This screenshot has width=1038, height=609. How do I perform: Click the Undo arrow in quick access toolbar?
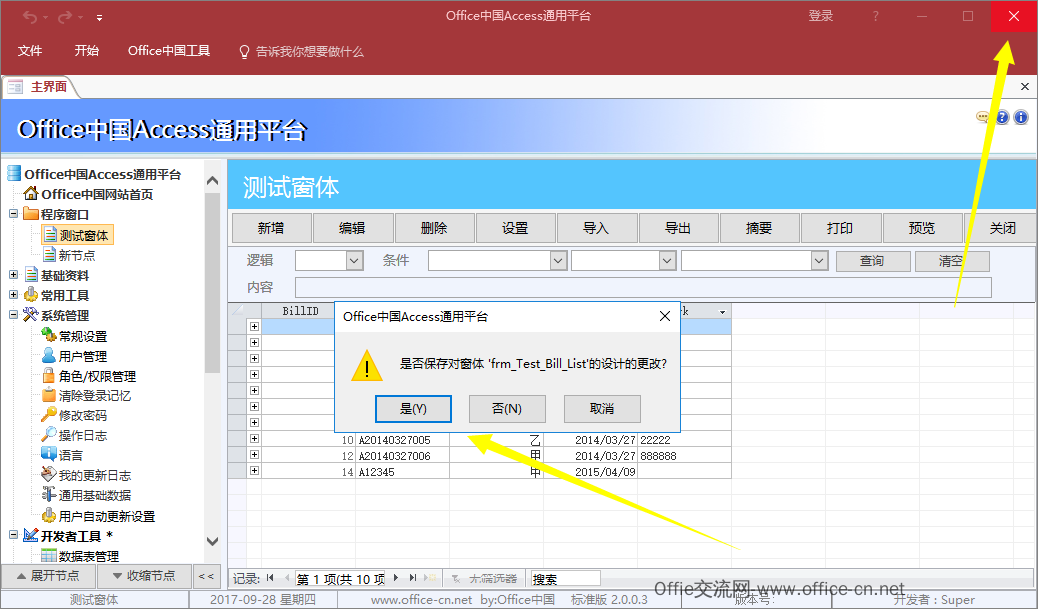click(29, 17)
